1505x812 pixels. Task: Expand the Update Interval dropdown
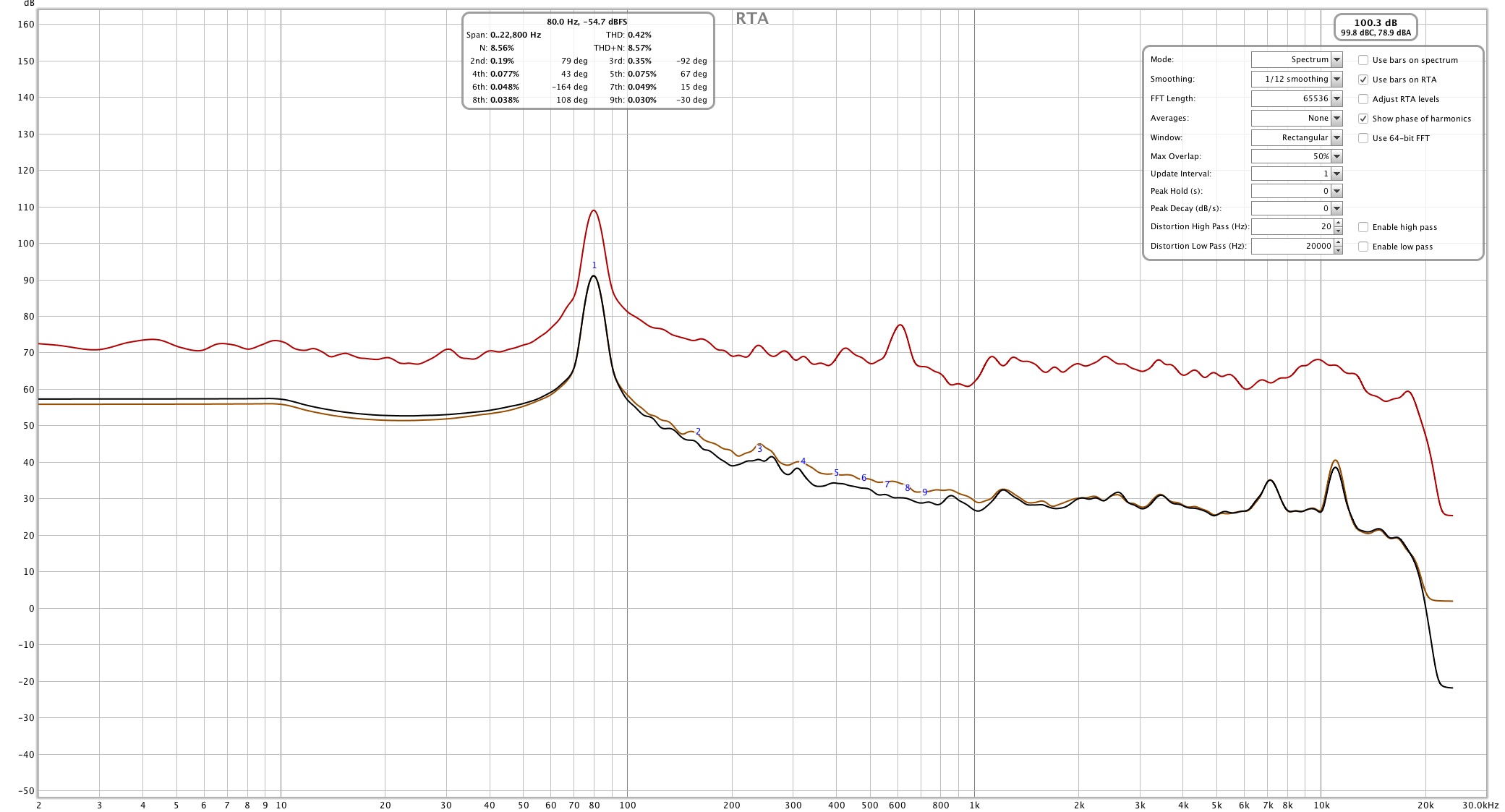tap(1336, 174)
